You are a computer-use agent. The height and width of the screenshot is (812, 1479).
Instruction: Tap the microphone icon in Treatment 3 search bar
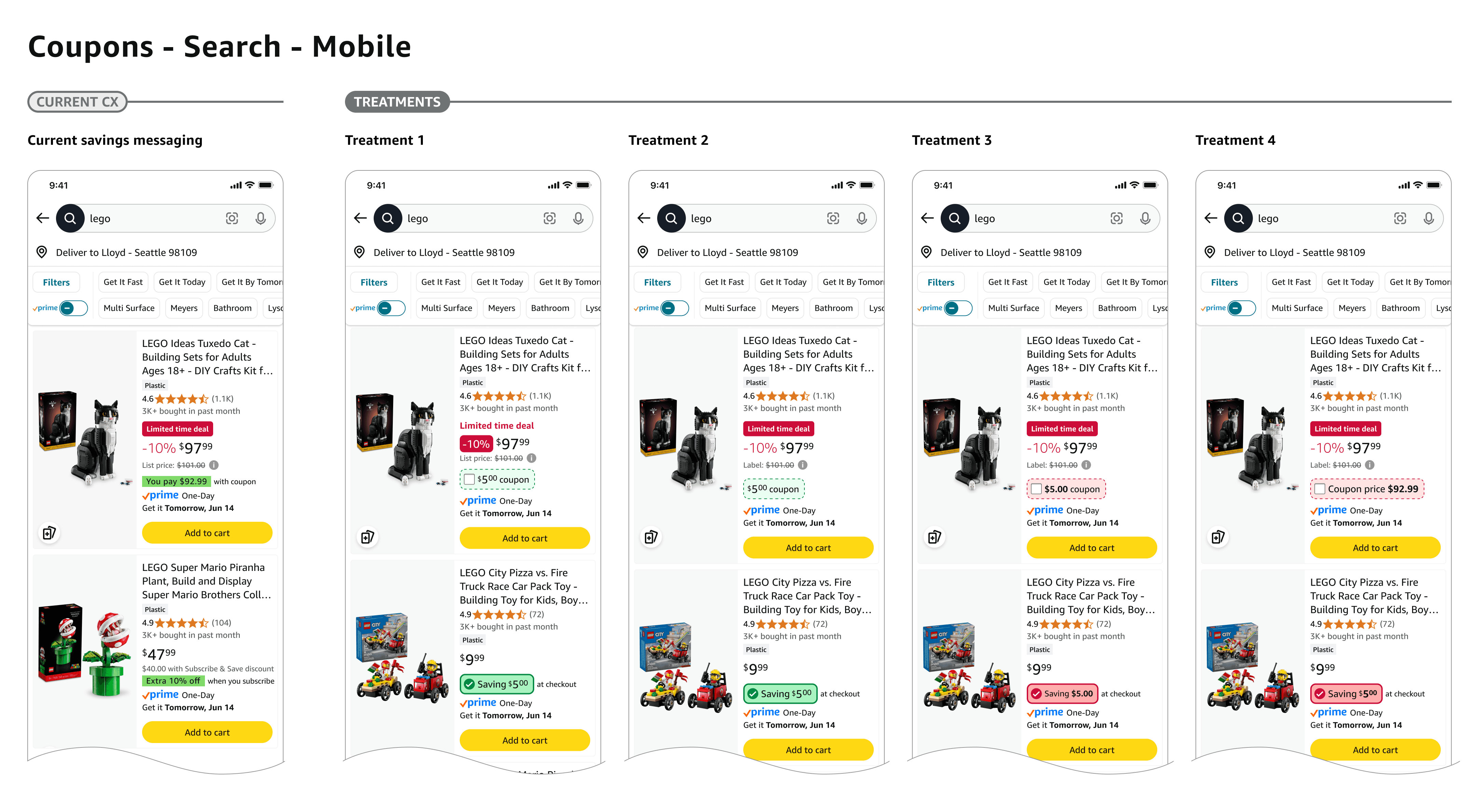pyautogui.click(x=1145, y=218)
